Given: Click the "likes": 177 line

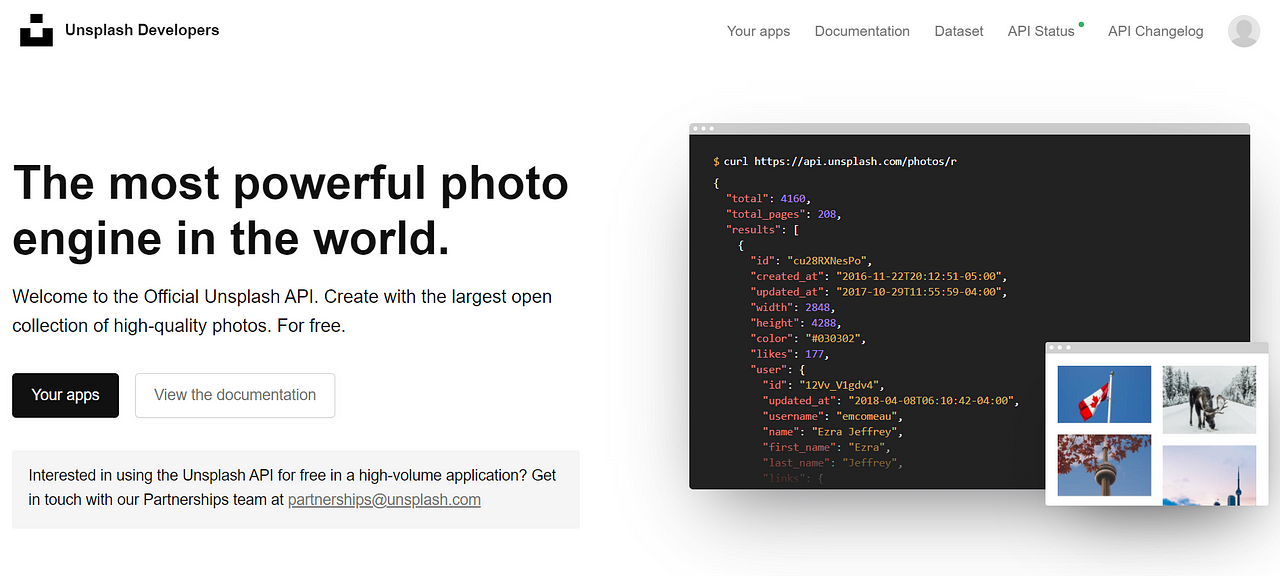Looking at the screenshot, I should coord(791,354).
